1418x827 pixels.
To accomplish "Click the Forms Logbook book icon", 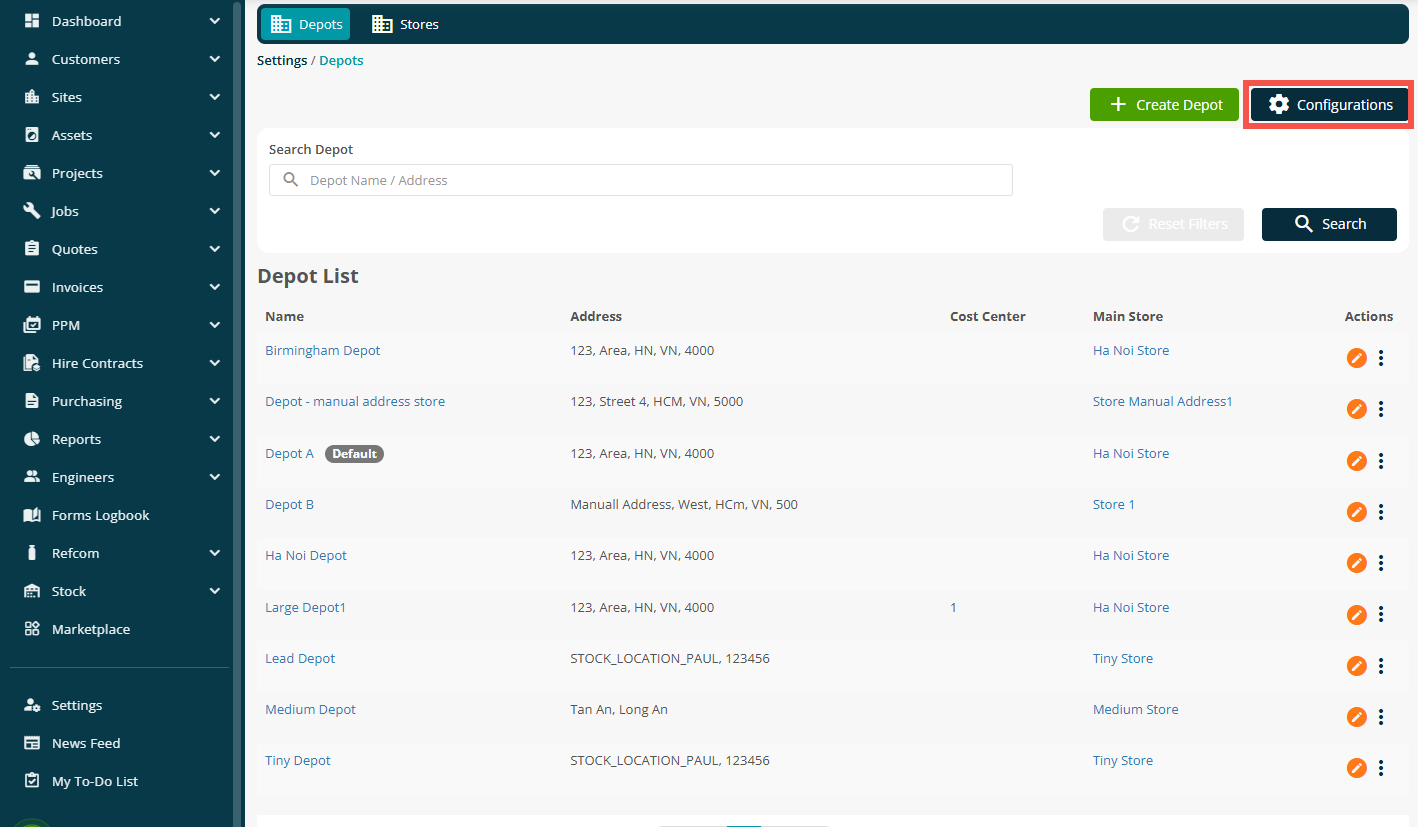I will (x=32, y=515).
